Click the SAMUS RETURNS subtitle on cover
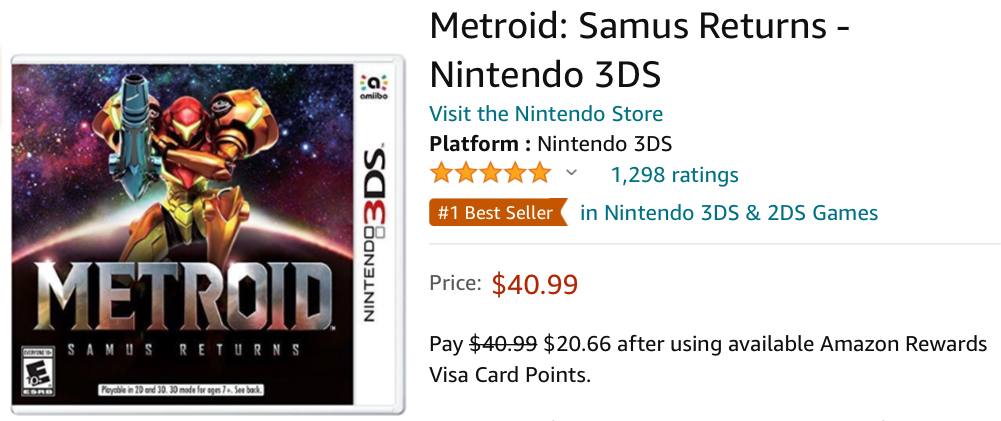 tap(180, 350)
